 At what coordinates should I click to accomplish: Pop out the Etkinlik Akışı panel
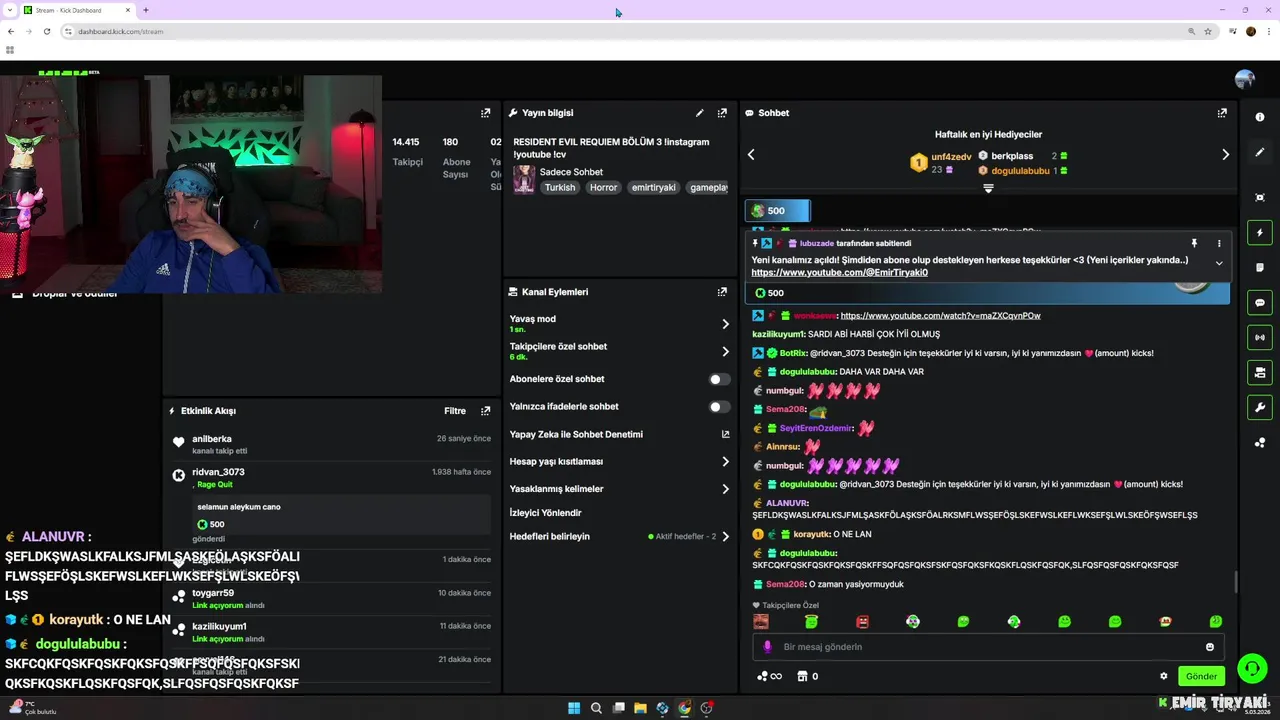coord(486,411)
